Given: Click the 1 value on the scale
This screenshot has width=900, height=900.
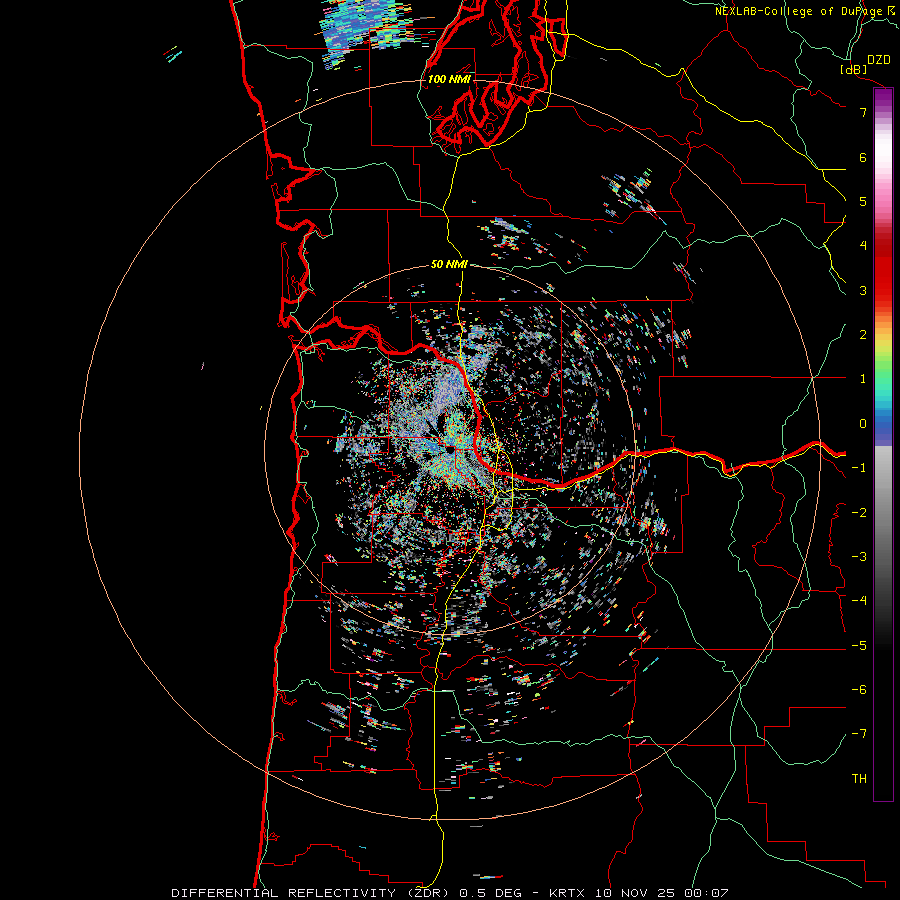Looking at the screenshot, I should 863,379.
